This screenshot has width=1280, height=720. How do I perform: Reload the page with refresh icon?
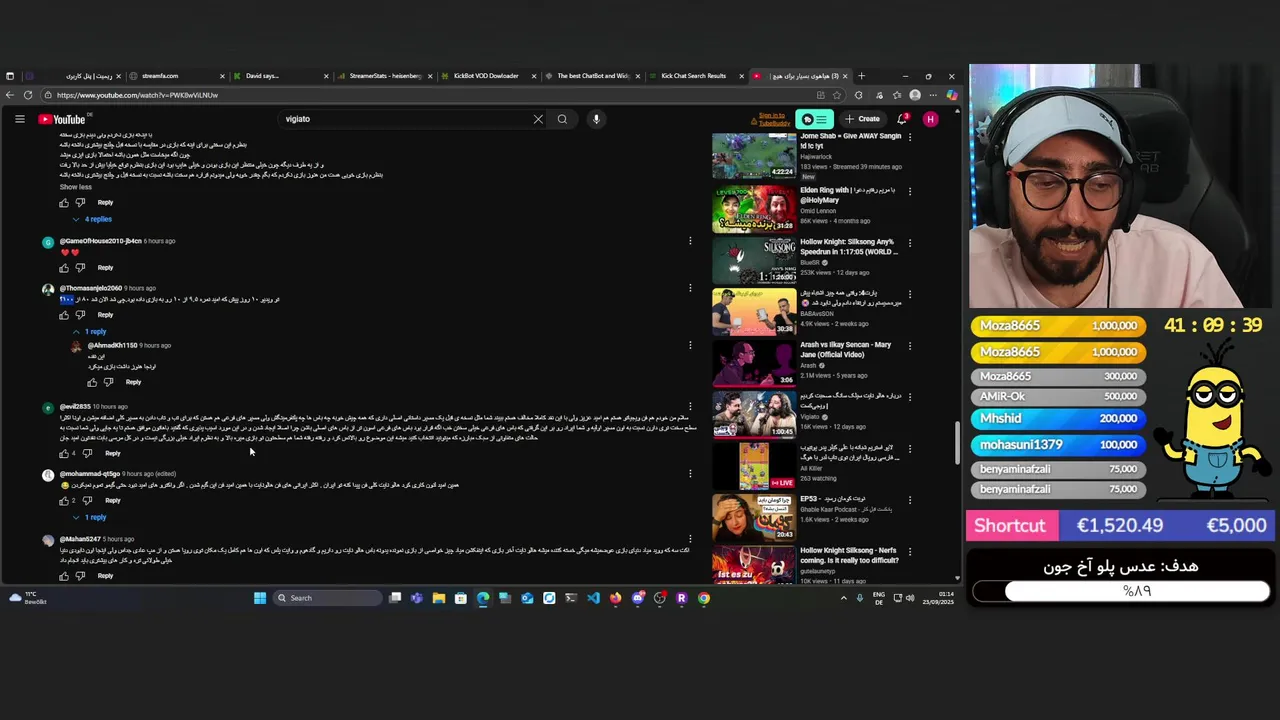pyautogui.click(x=28, y=95)
